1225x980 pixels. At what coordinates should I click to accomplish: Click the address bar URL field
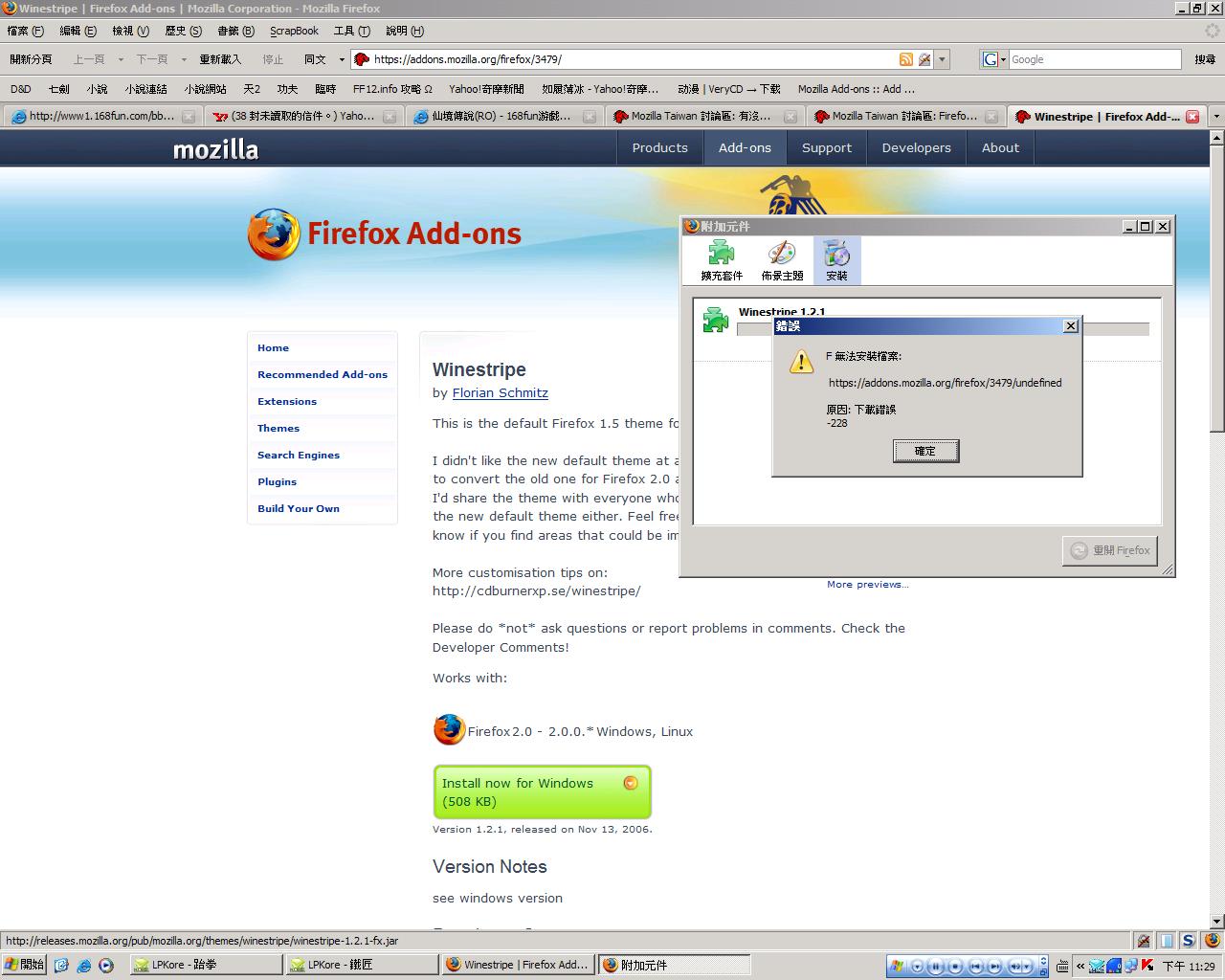634,59
